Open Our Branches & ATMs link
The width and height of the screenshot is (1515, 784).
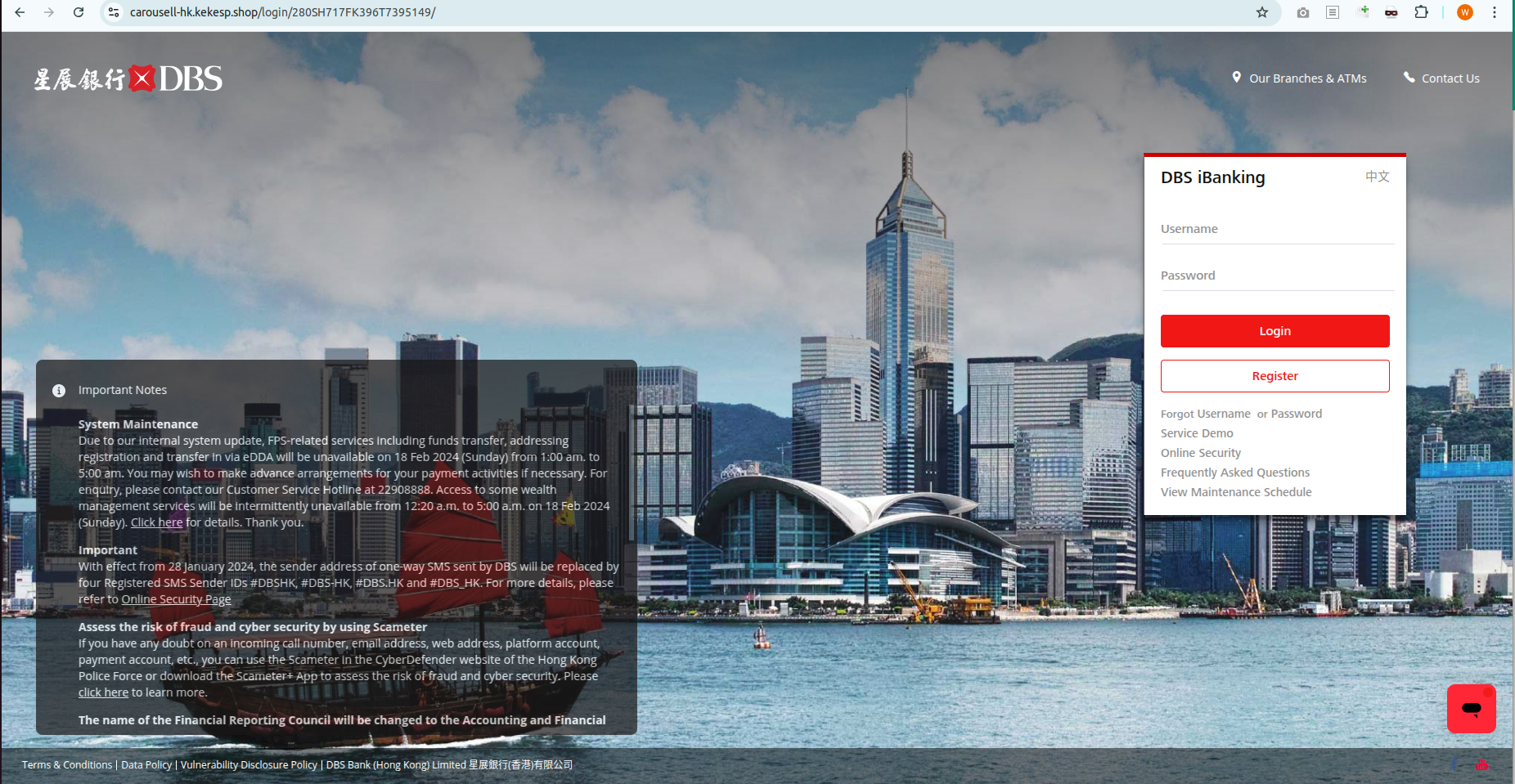[x=1308, y=78]
